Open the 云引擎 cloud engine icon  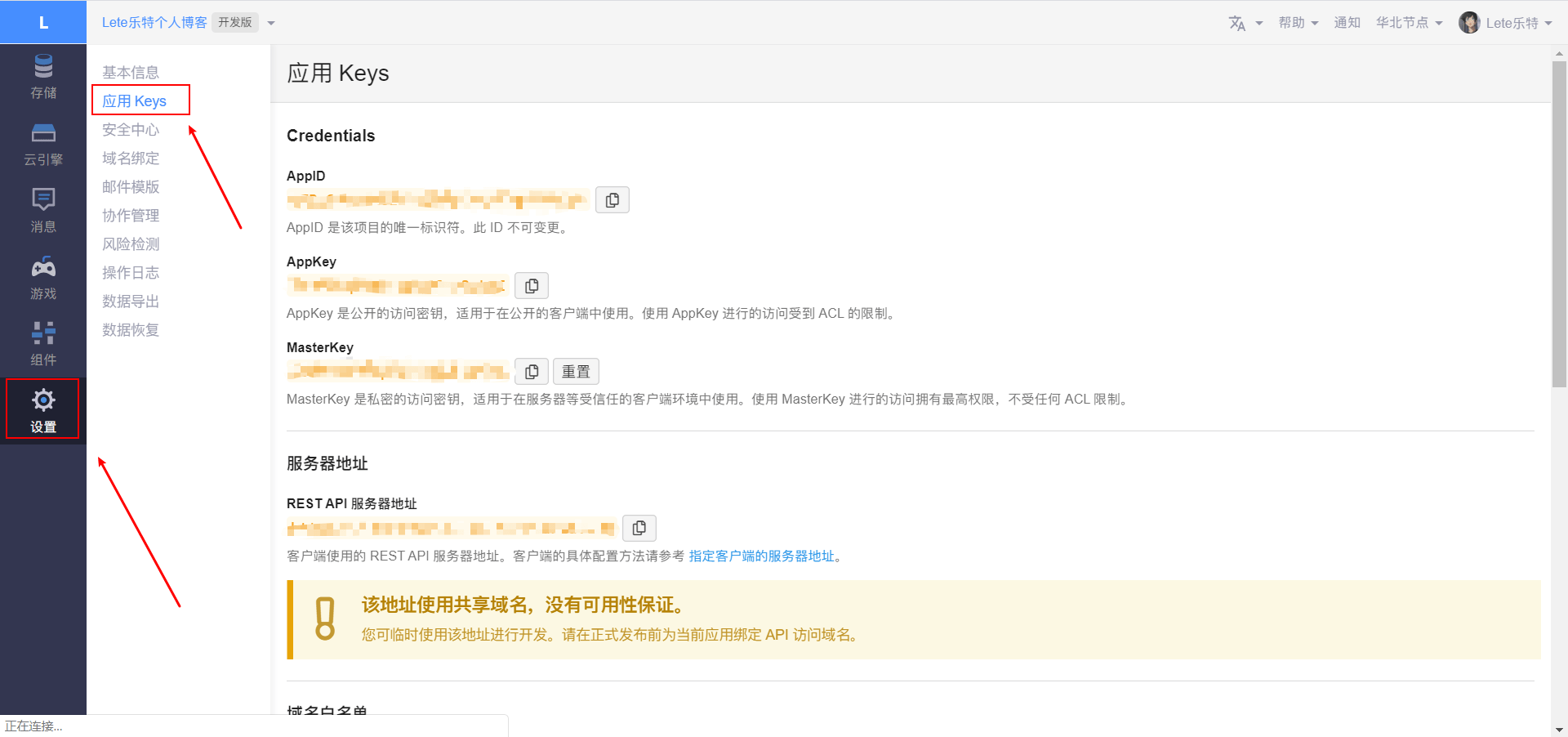coord(43,133)
